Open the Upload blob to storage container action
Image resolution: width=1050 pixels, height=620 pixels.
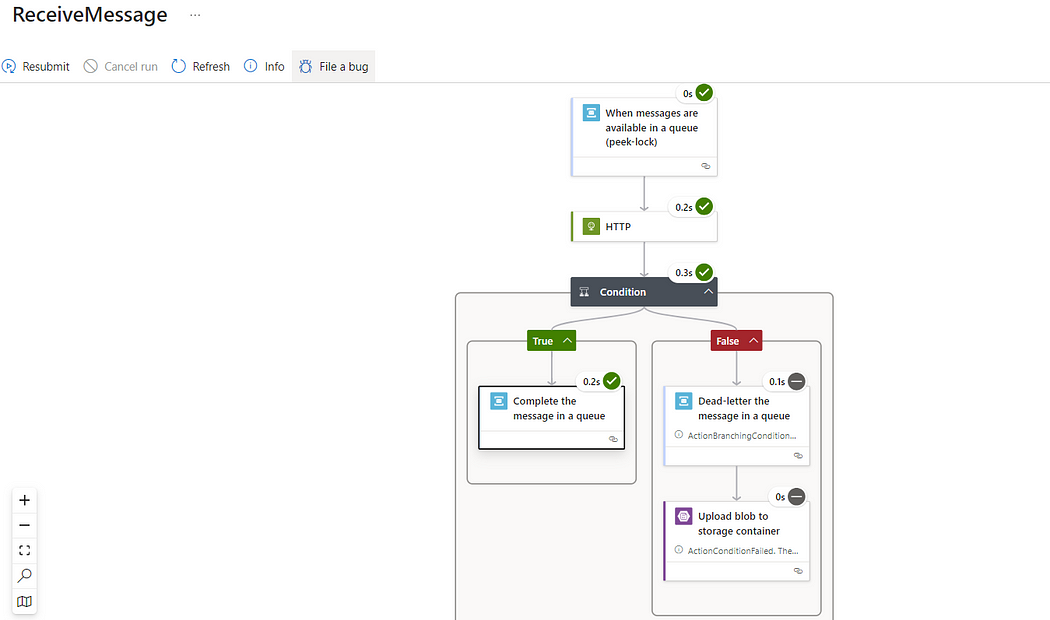(737, 540)
